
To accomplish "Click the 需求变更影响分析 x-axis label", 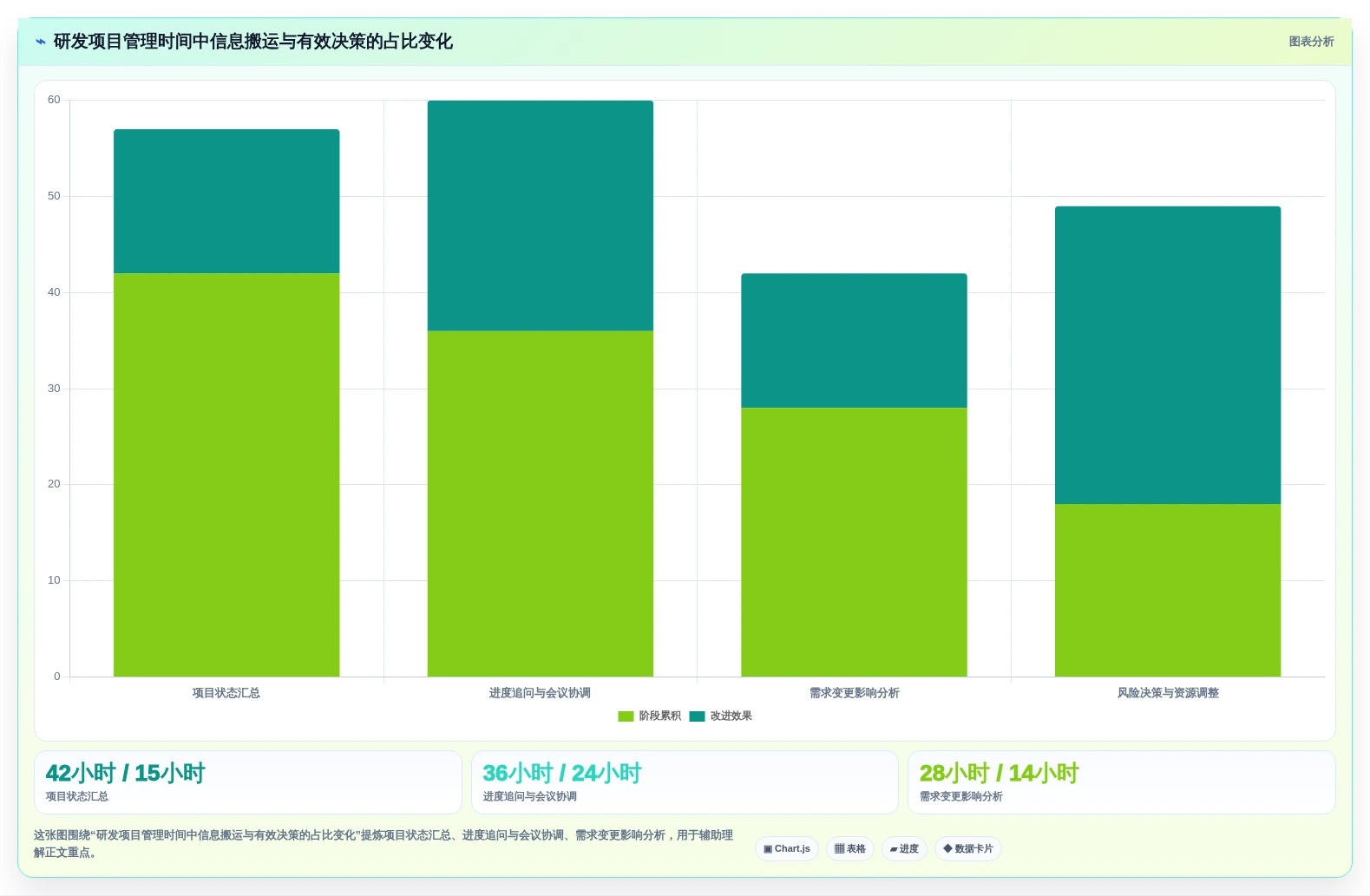I will [855, 693].
